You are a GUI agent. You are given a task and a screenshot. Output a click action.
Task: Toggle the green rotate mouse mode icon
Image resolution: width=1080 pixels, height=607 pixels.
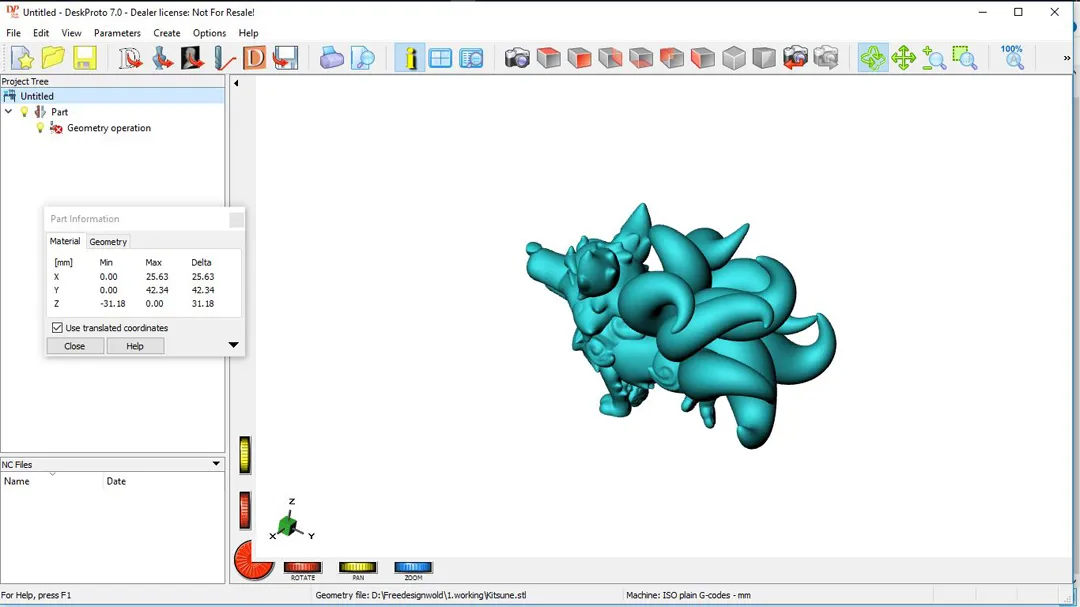point(873,58)
